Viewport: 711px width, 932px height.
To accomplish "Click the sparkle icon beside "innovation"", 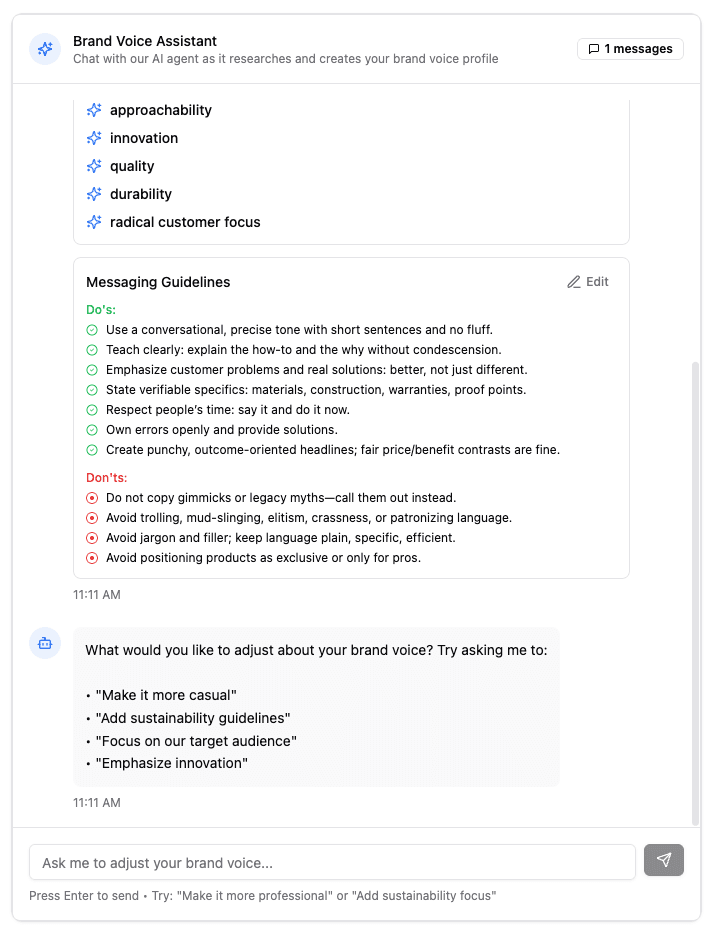I will [x=93, y=138].
